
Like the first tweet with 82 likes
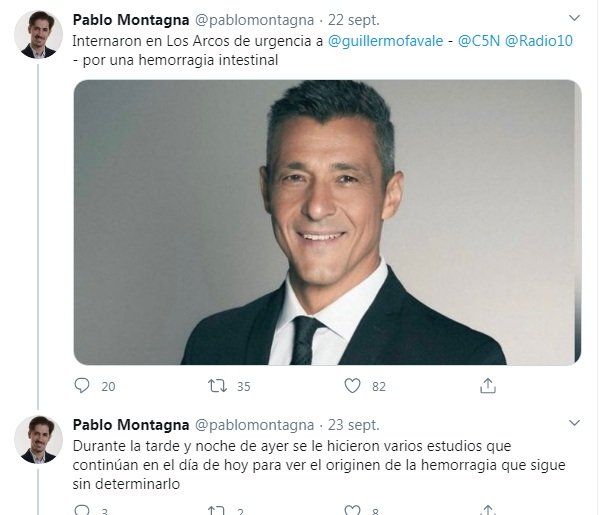pyautogui.click(x=352, y=385)
